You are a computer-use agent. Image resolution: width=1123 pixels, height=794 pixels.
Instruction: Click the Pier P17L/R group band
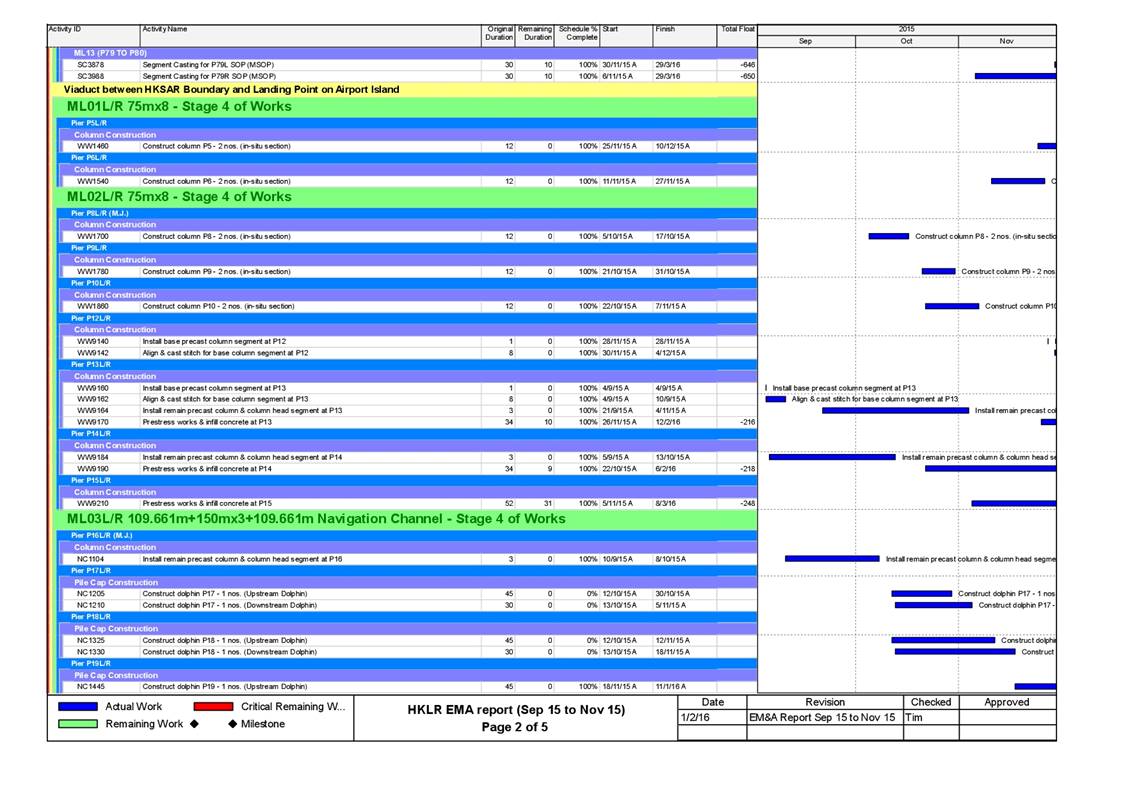pos(407,571)
